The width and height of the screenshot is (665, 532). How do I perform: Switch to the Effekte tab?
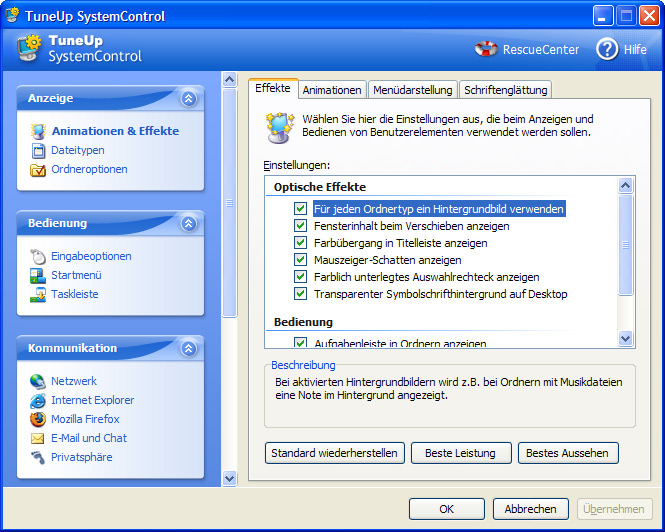(273, 88)
